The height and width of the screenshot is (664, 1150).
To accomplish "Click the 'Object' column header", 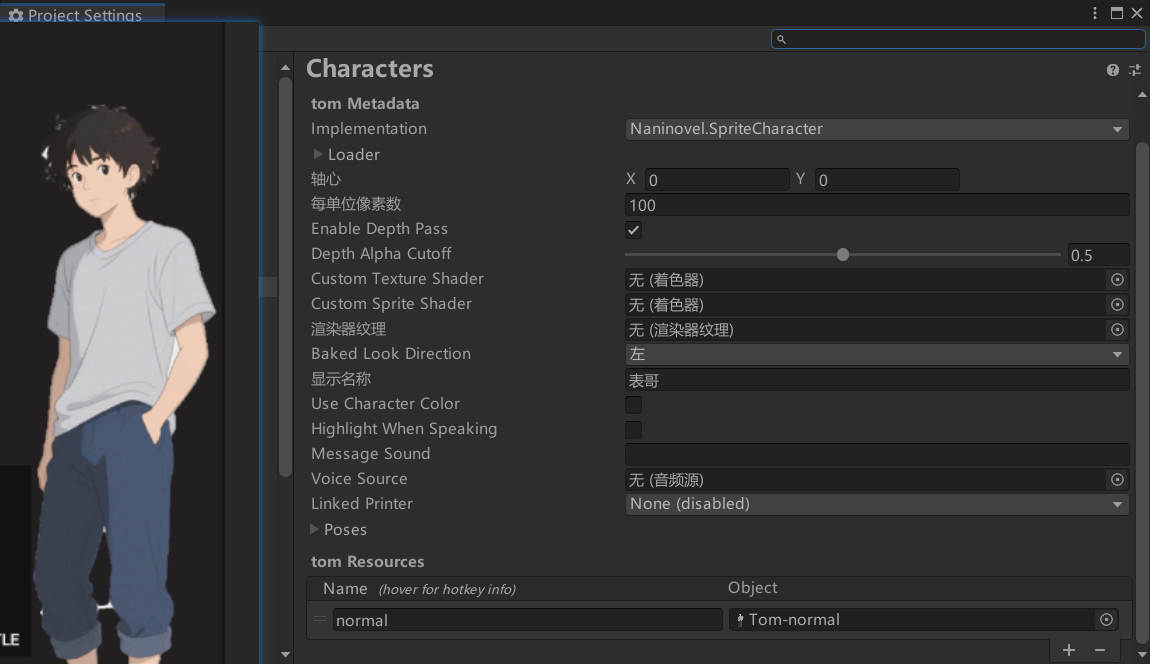I will point(752,588).
